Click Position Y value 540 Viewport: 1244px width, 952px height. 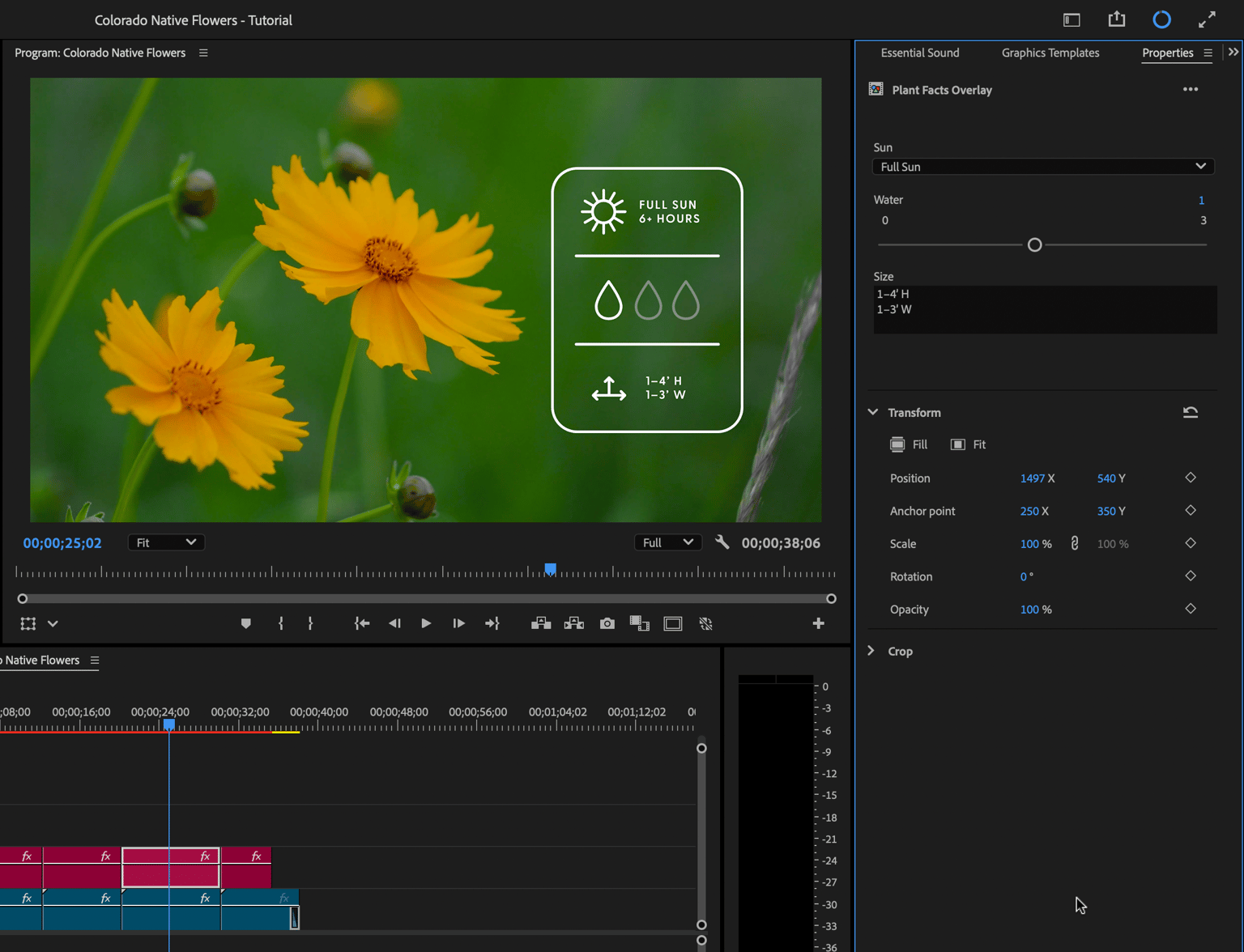coord(1106,479)
